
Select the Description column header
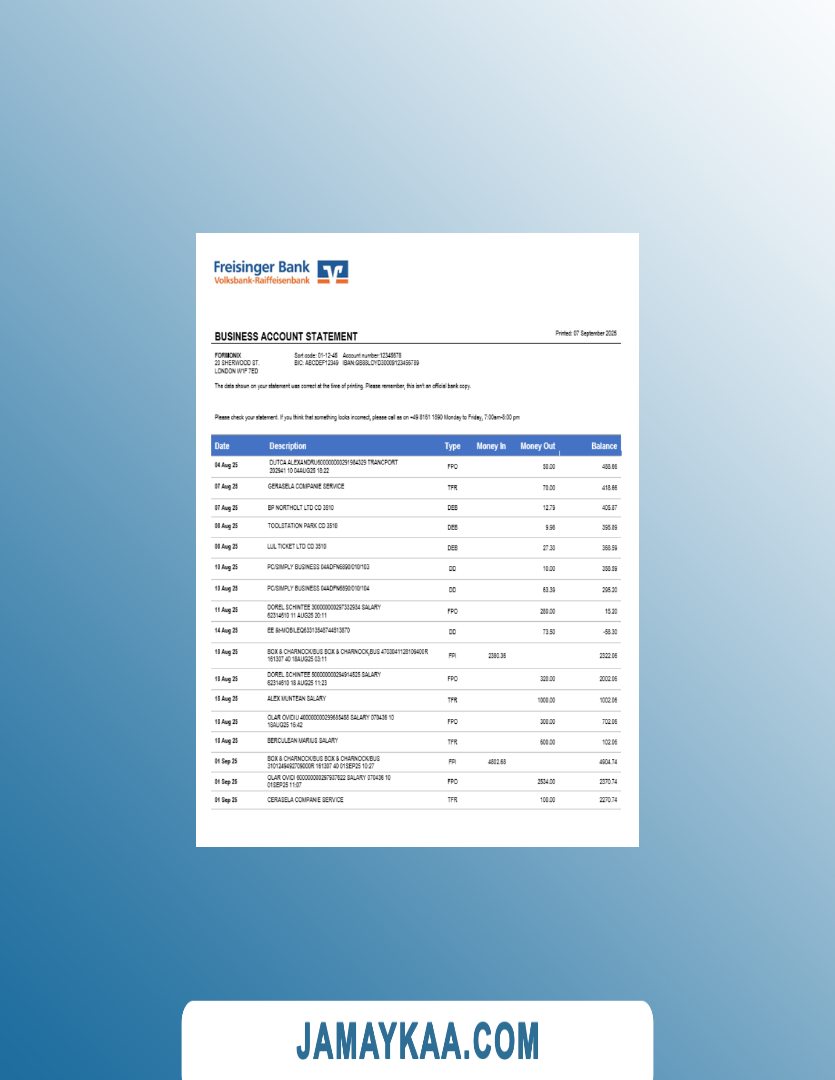(x=288, y=446)
